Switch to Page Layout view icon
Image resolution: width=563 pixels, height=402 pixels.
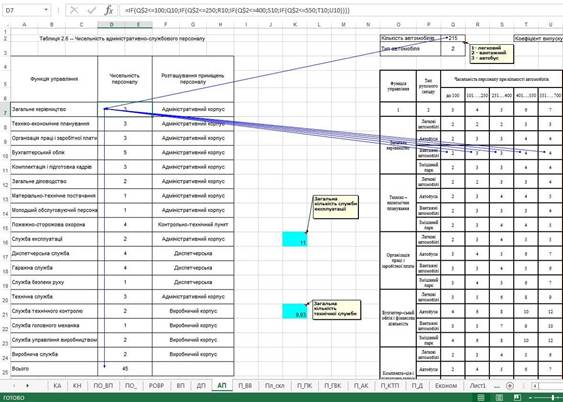(499, 397)
